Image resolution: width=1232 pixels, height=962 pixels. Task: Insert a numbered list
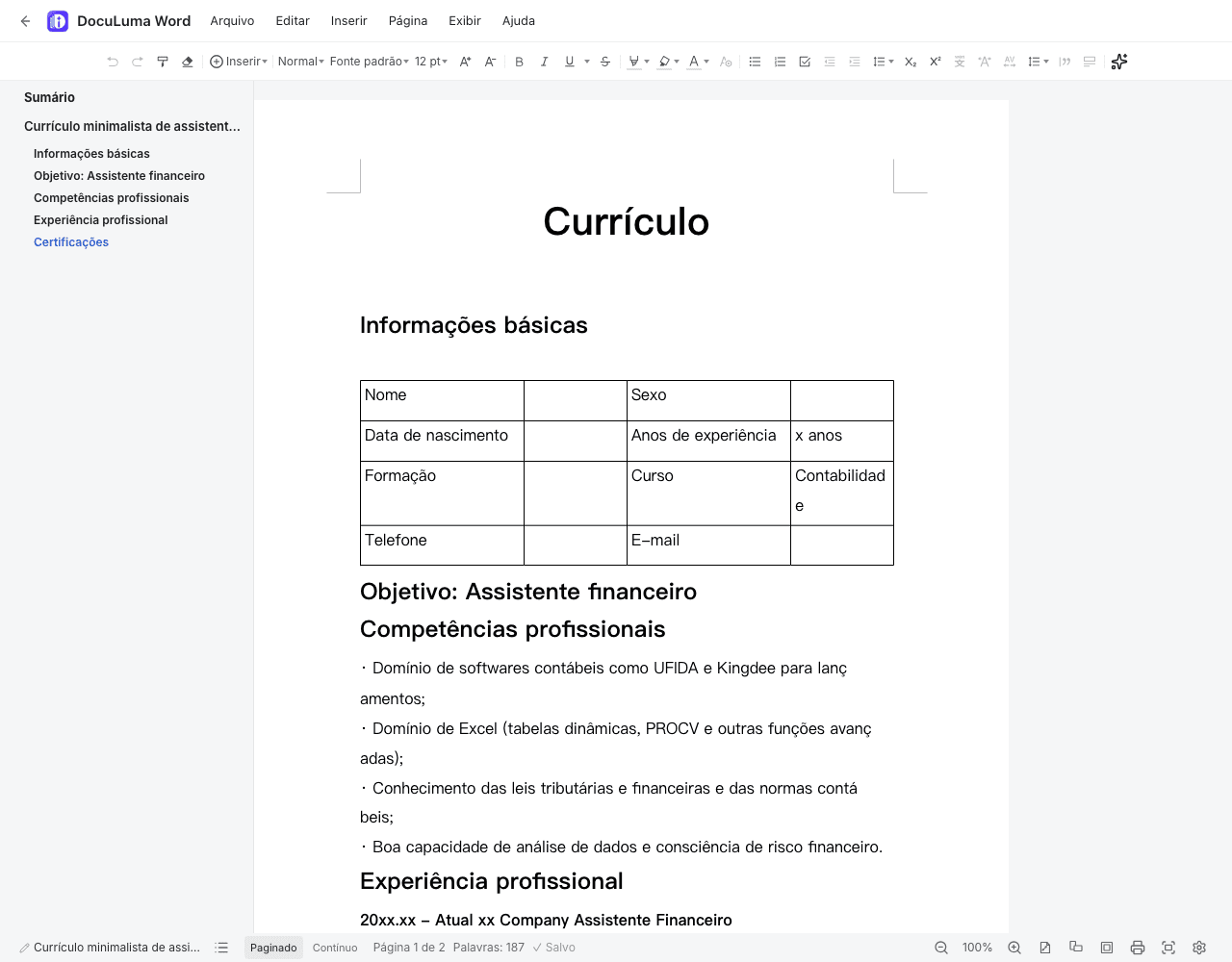pyautogui.click(x=780, y=62)
